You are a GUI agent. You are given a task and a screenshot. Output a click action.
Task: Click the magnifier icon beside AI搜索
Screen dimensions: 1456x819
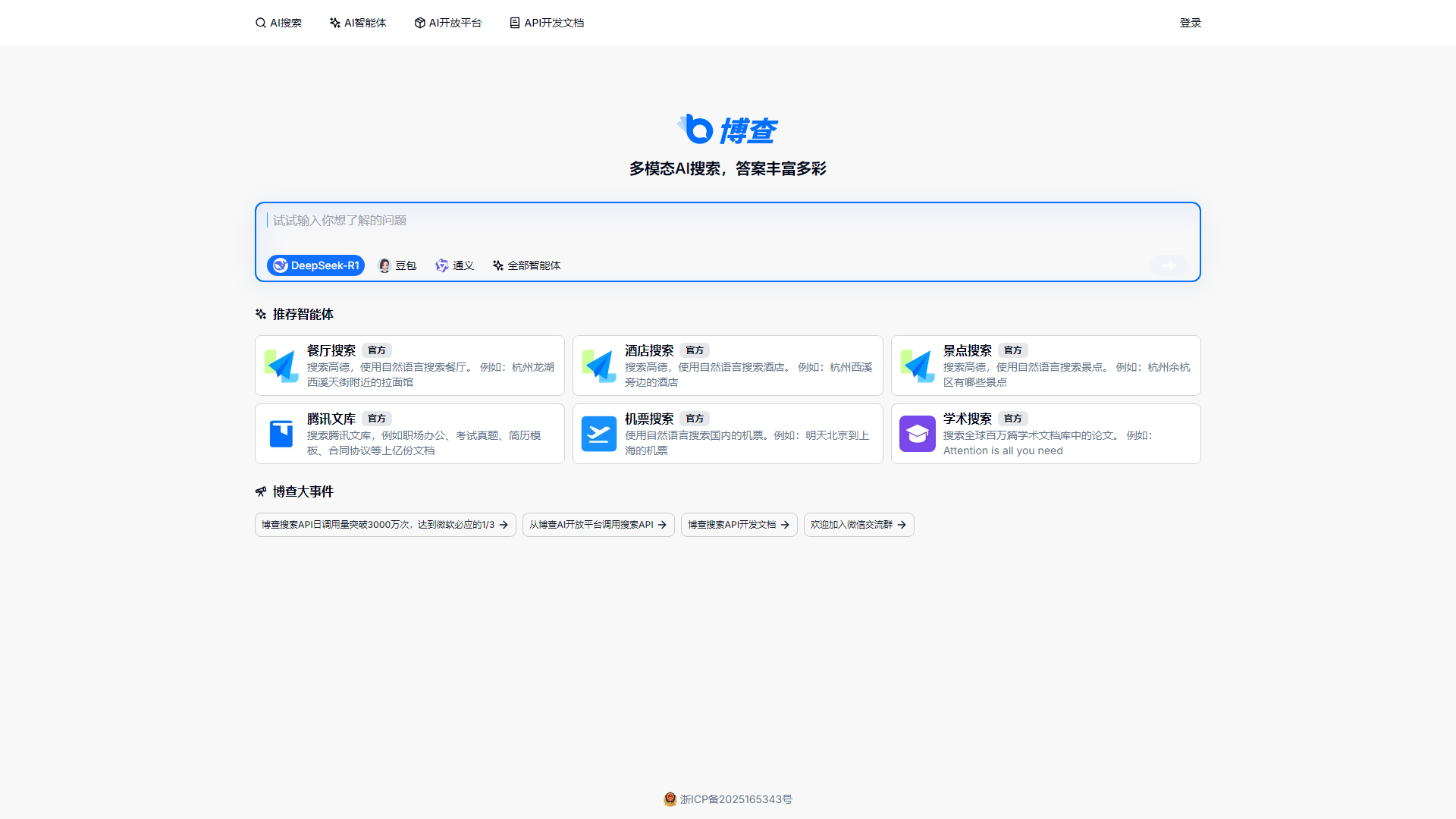click(x=261, y=23)
